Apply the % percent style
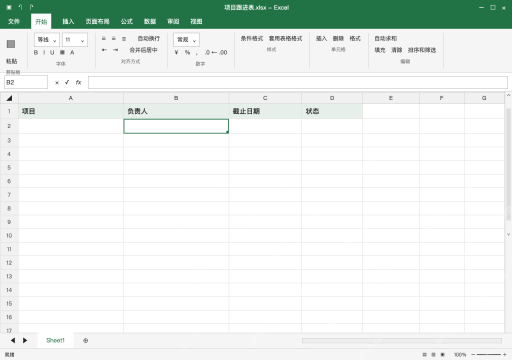 [187, 52]
